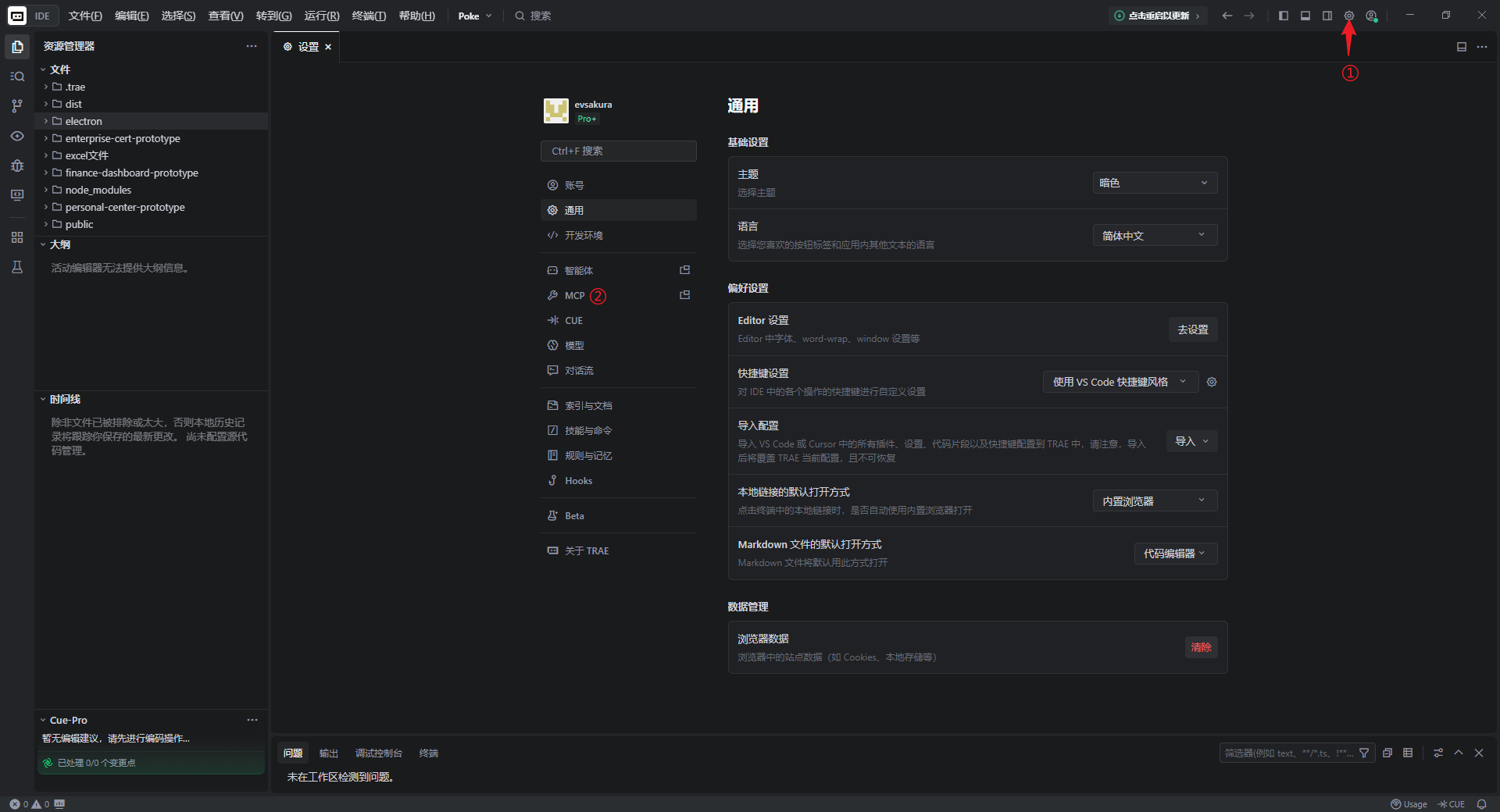The width and height of the screenshot is (1500, 812).
Task: Open MCP external link icon
Action: 685,295
